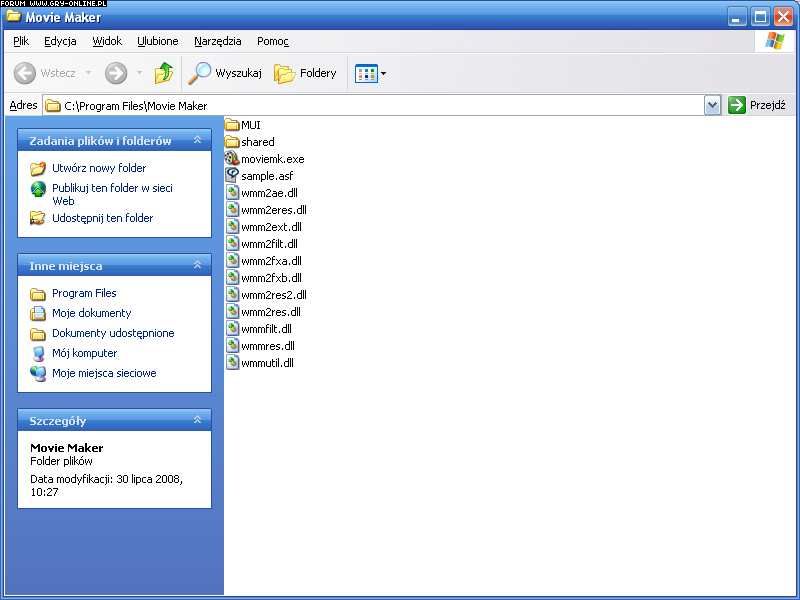Select the wmm2fxb.dll file icon
The width and height of the screenshot is (800, 600).
[x=232, y=278]
